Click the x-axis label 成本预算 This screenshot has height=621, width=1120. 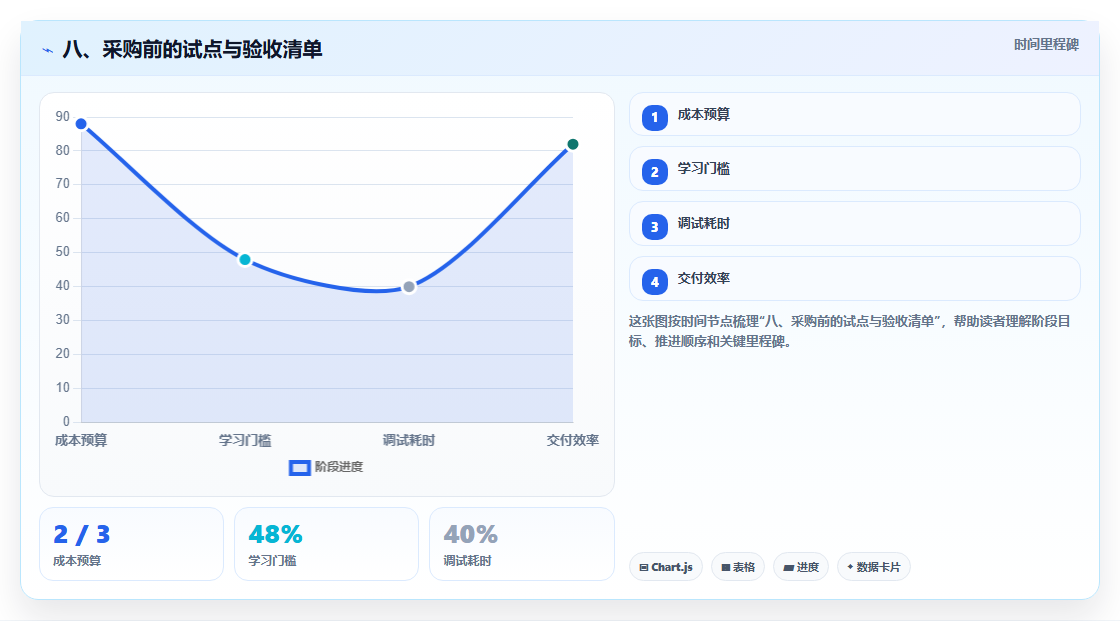[81, 440]
